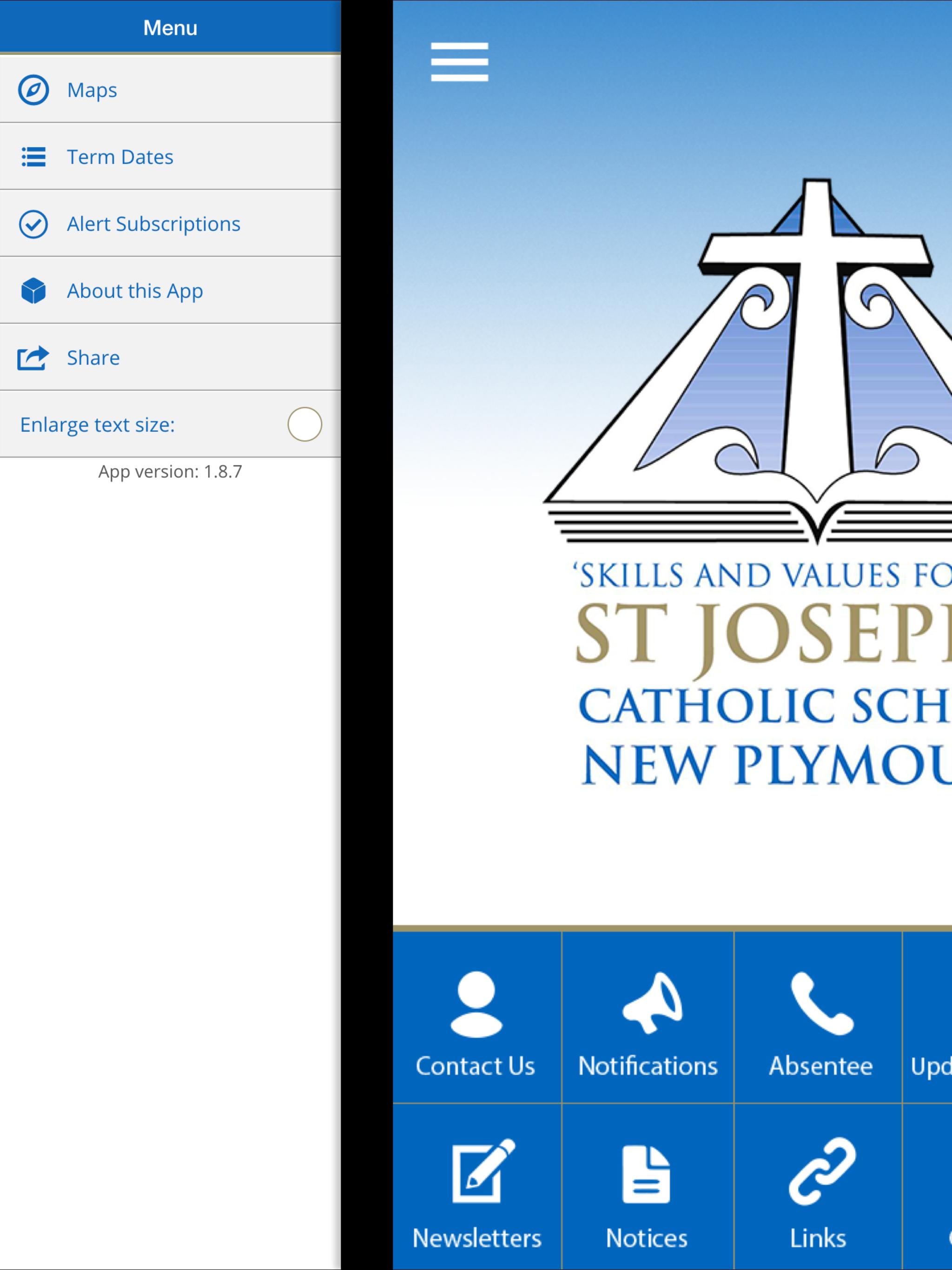The width and height of the screenshot is (952, 1270).
Task: Click the partially visible Upd tile
Action: tap(927, 1017)
